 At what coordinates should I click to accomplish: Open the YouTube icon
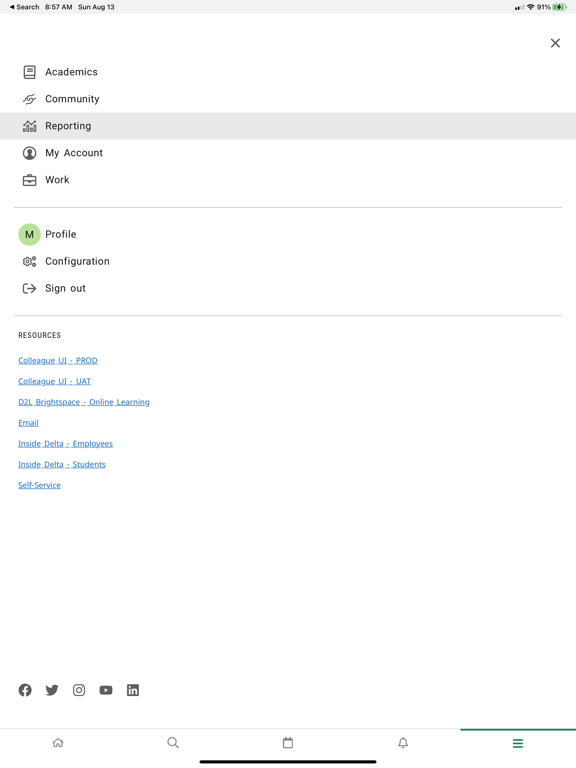click(106, 690)
